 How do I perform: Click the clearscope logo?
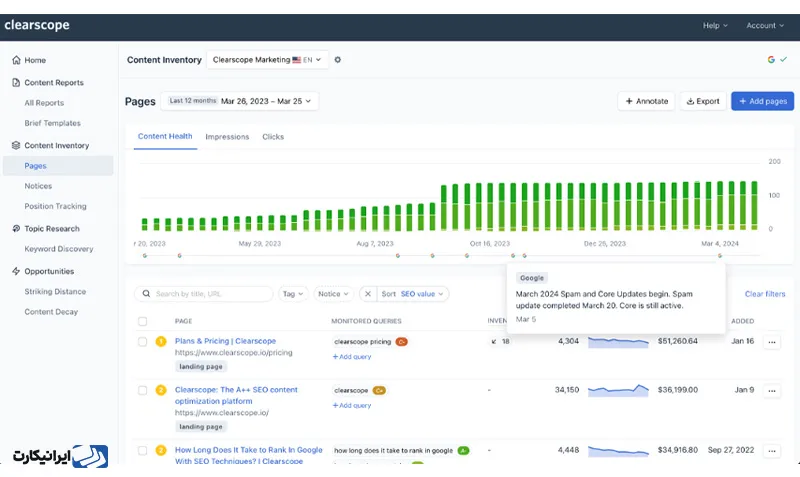point(37,26)
